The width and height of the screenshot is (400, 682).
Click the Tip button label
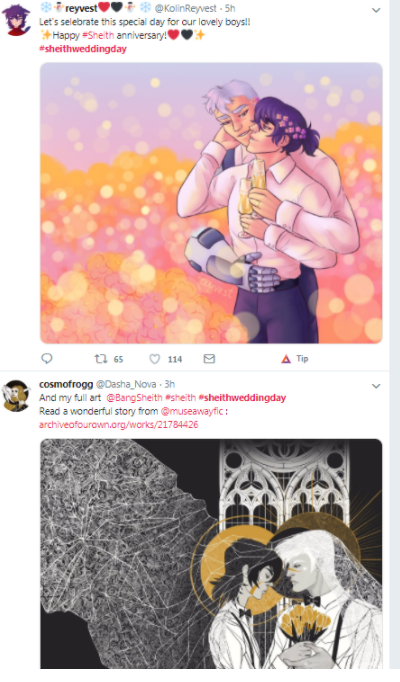coord(302,359)
